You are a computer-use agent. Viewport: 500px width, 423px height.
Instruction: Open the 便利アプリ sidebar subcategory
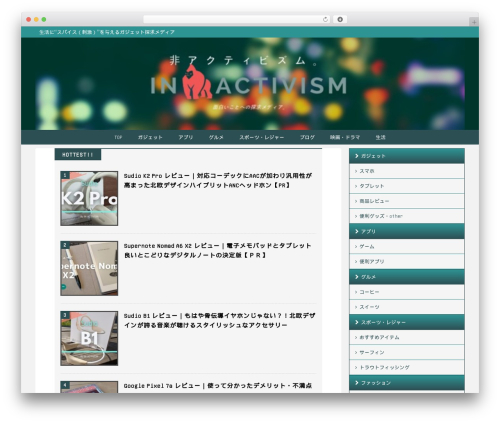tap(407, 261)
